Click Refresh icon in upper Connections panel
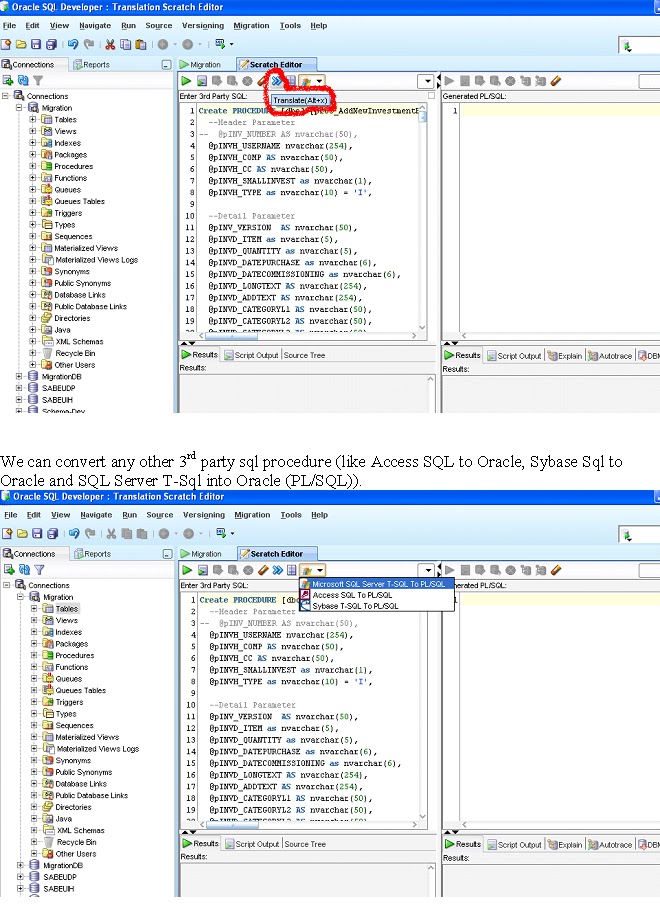660x914 pixels. tap(23, 80)
